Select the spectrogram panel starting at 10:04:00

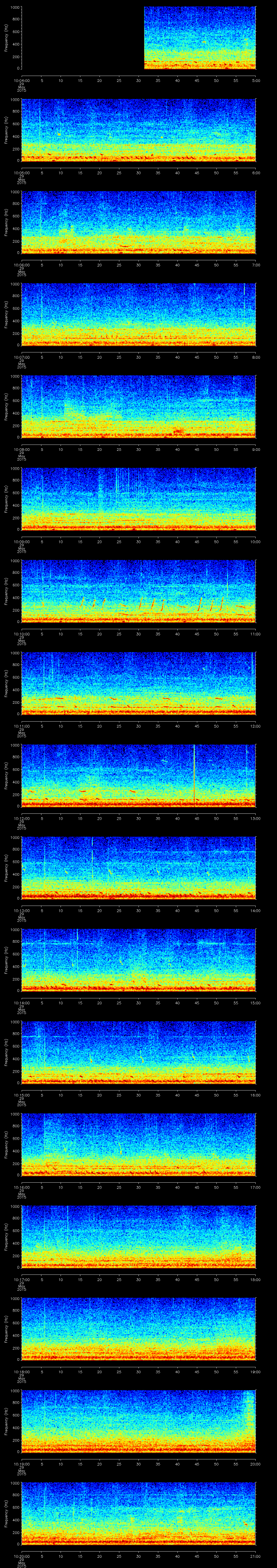pyautogui.click(x=139, y=38)
